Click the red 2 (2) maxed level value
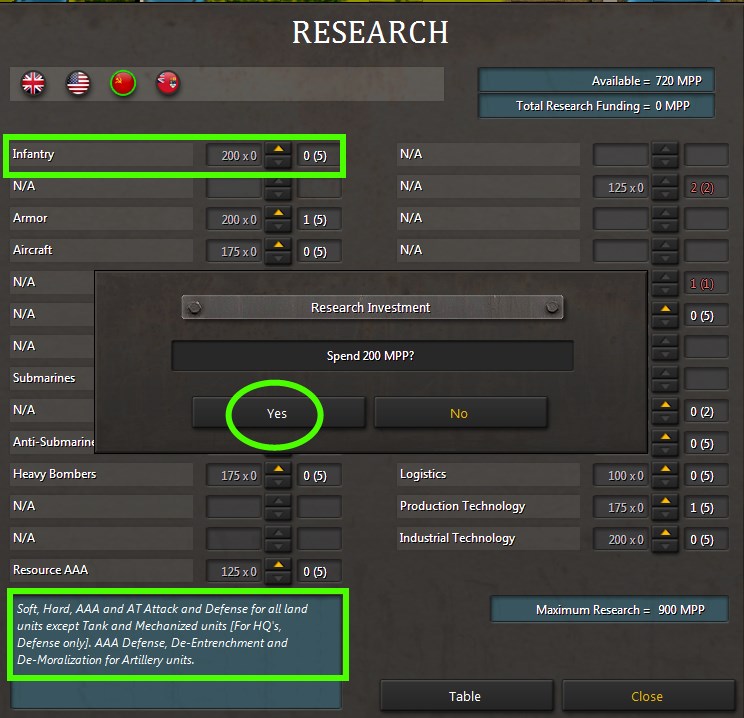 click(x=706, y=188)
